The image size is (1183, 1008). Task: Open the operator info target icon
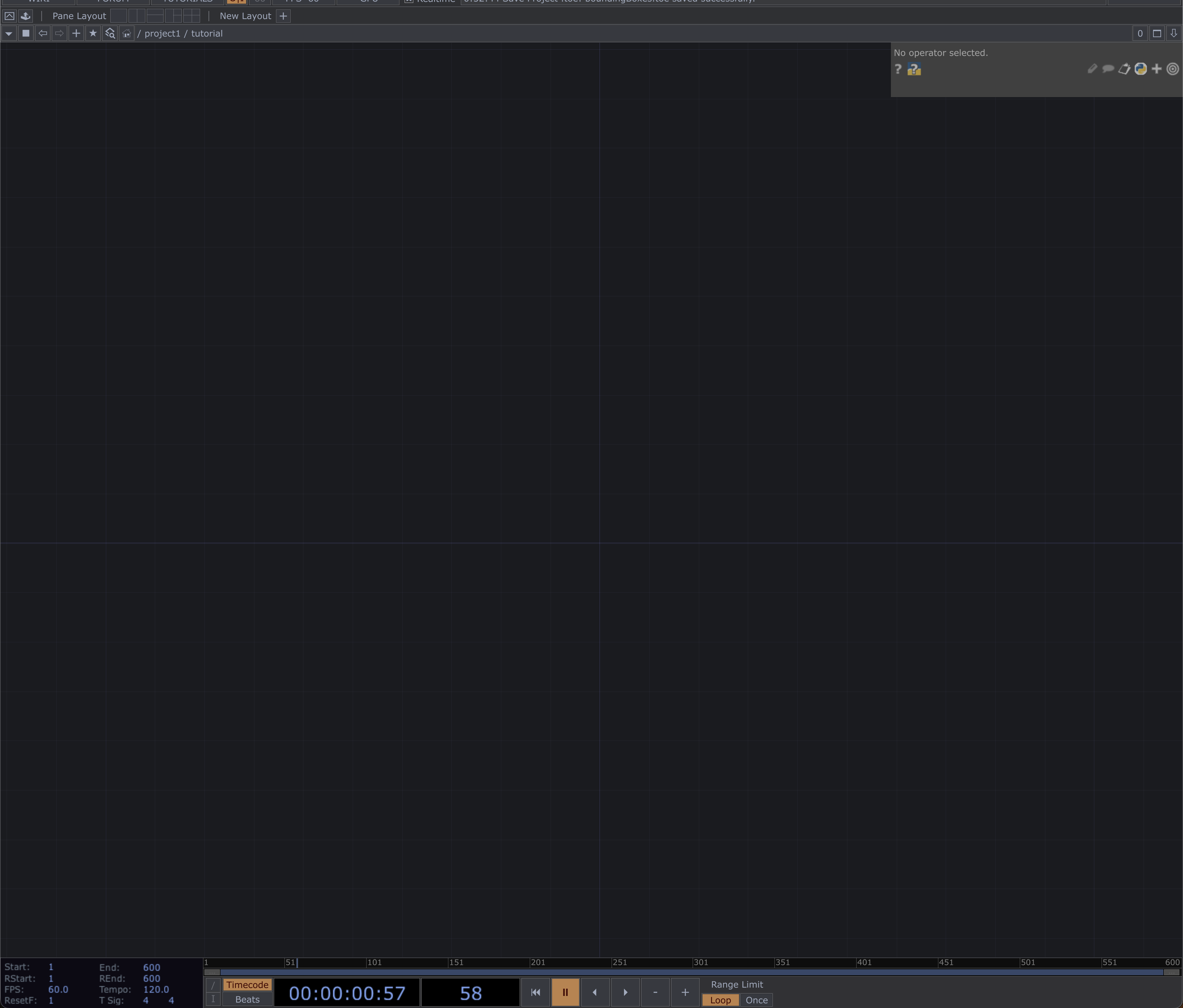click(x=1172, y=69)
